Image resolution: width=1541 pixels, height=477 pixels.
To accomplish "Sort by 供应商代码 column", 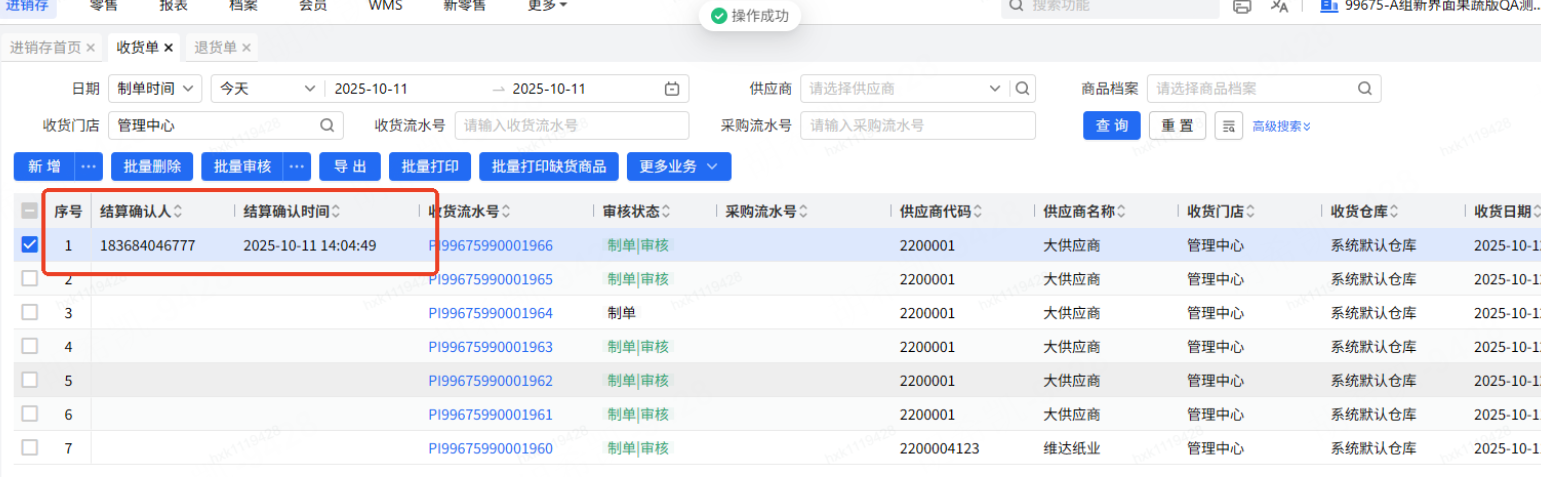I will click(x=977, y=211).
